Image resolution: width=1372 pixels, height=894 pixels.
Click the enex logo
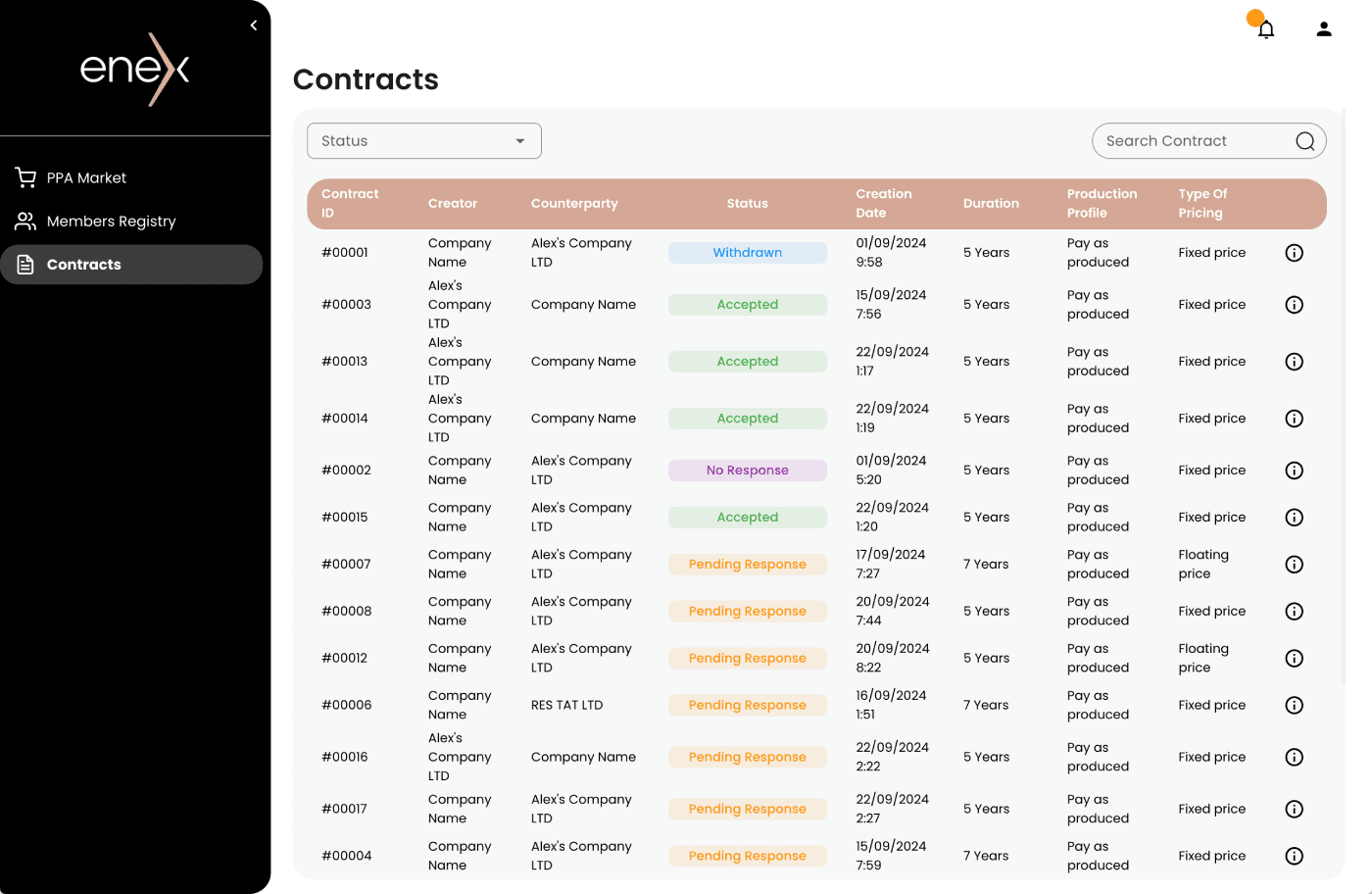tap(135, 69)
